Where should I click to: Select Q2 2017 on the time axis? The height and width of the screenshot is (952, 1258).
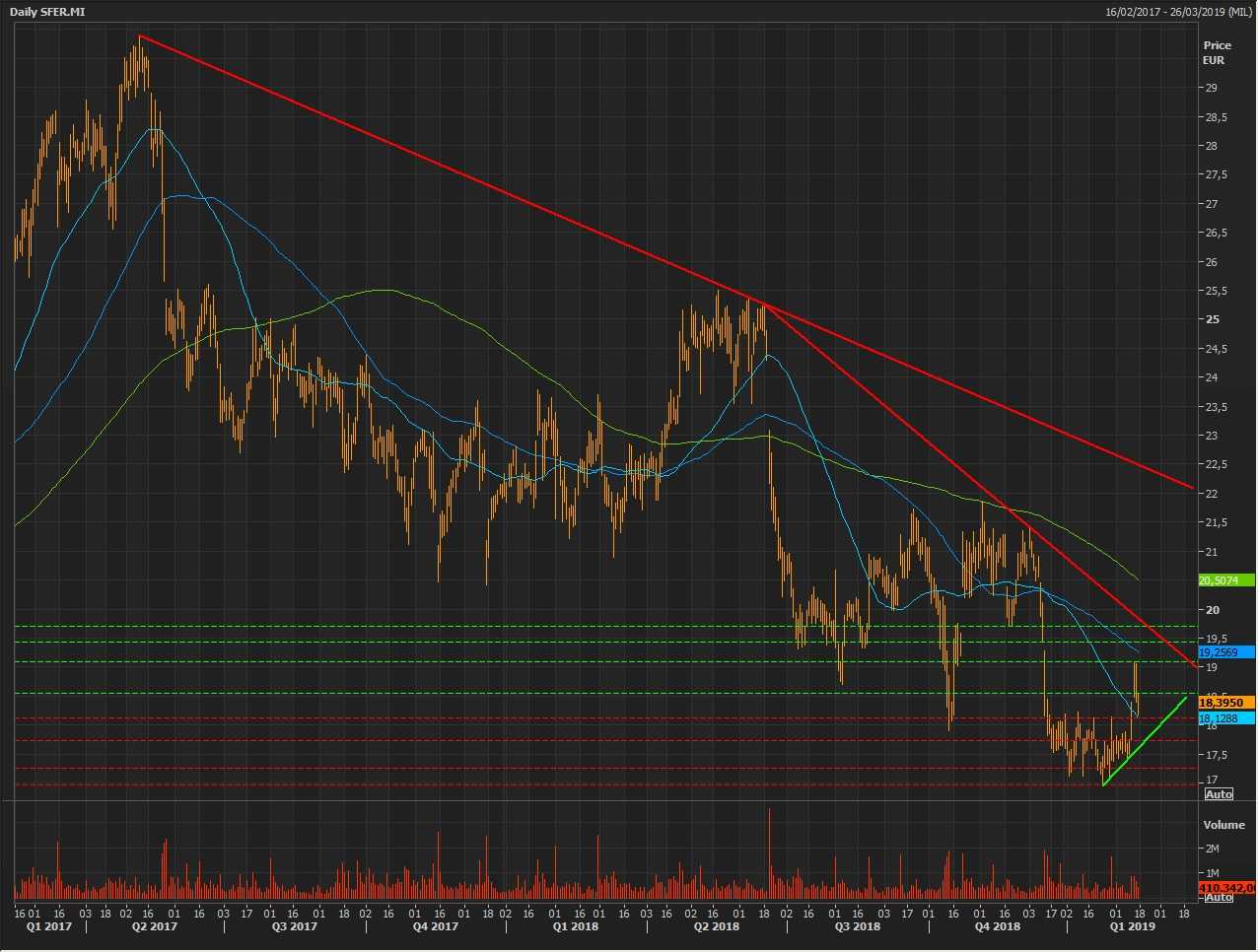155,926
